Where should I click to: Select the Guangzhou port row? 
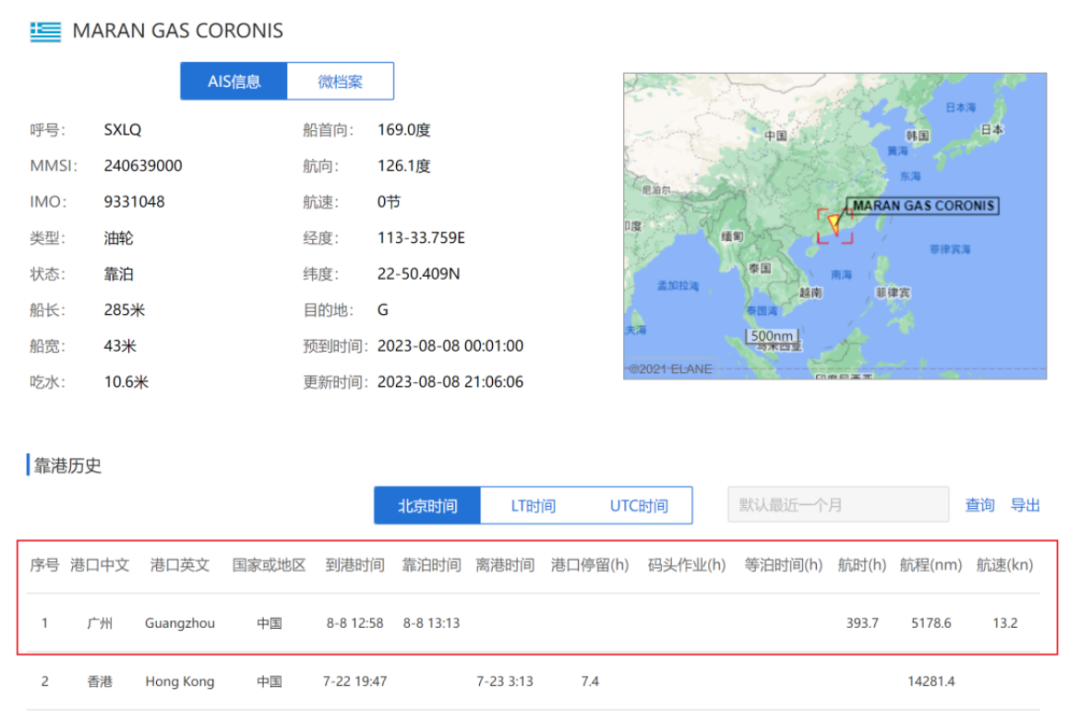[x=179, y=623]
